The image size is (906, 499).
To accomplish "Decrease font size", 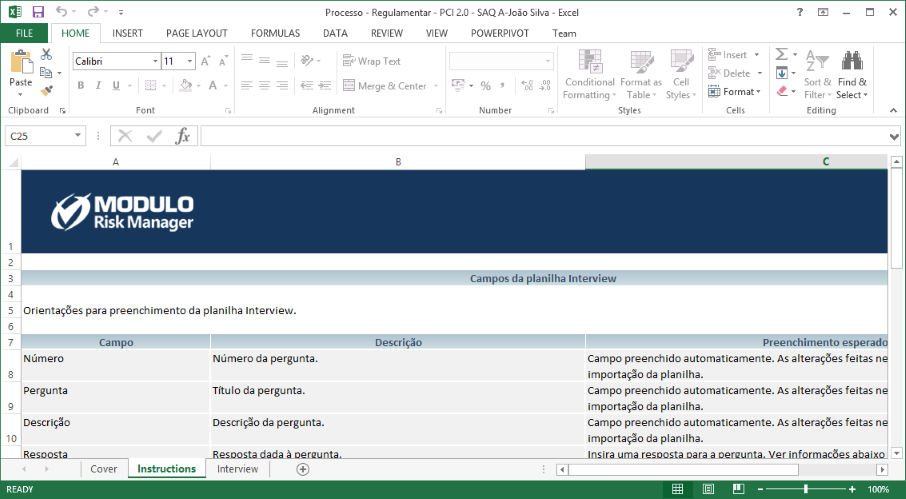I will (x=224, y=61).
